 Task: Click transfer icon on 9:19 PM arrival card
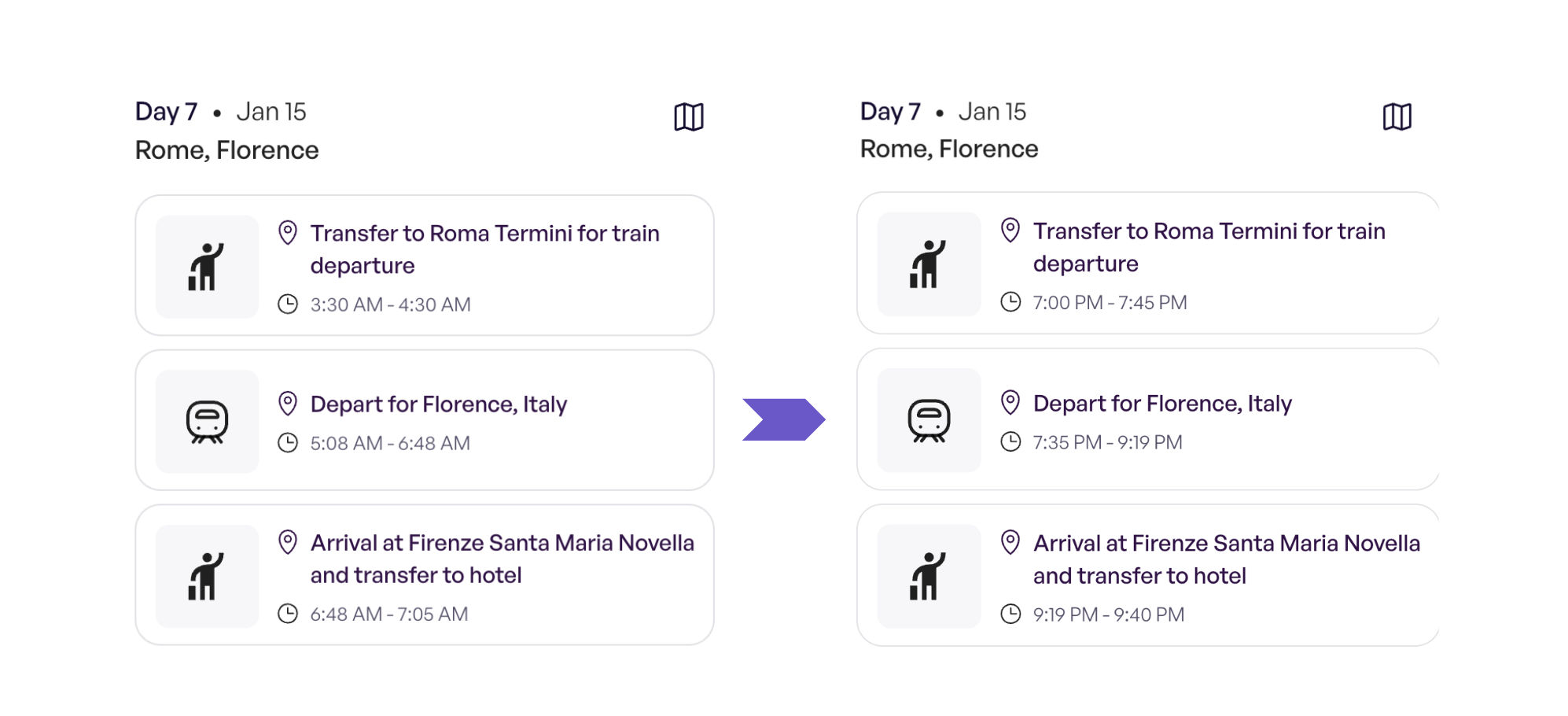click(929, 576)
